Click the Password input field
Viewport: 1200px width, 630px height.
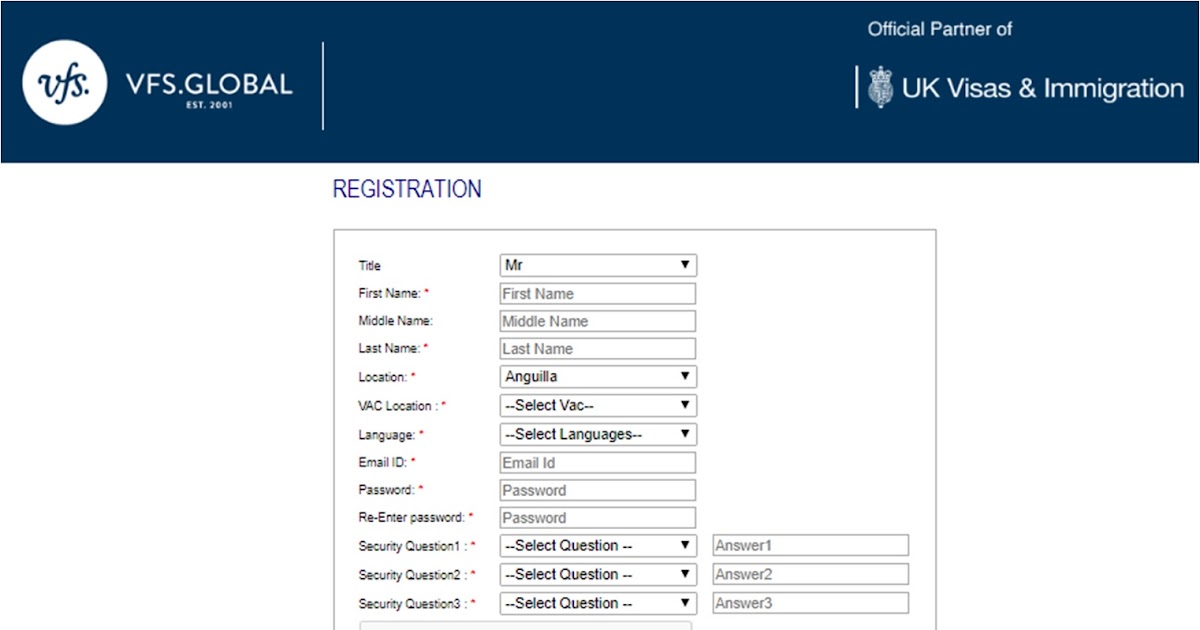tap(597, 490)
